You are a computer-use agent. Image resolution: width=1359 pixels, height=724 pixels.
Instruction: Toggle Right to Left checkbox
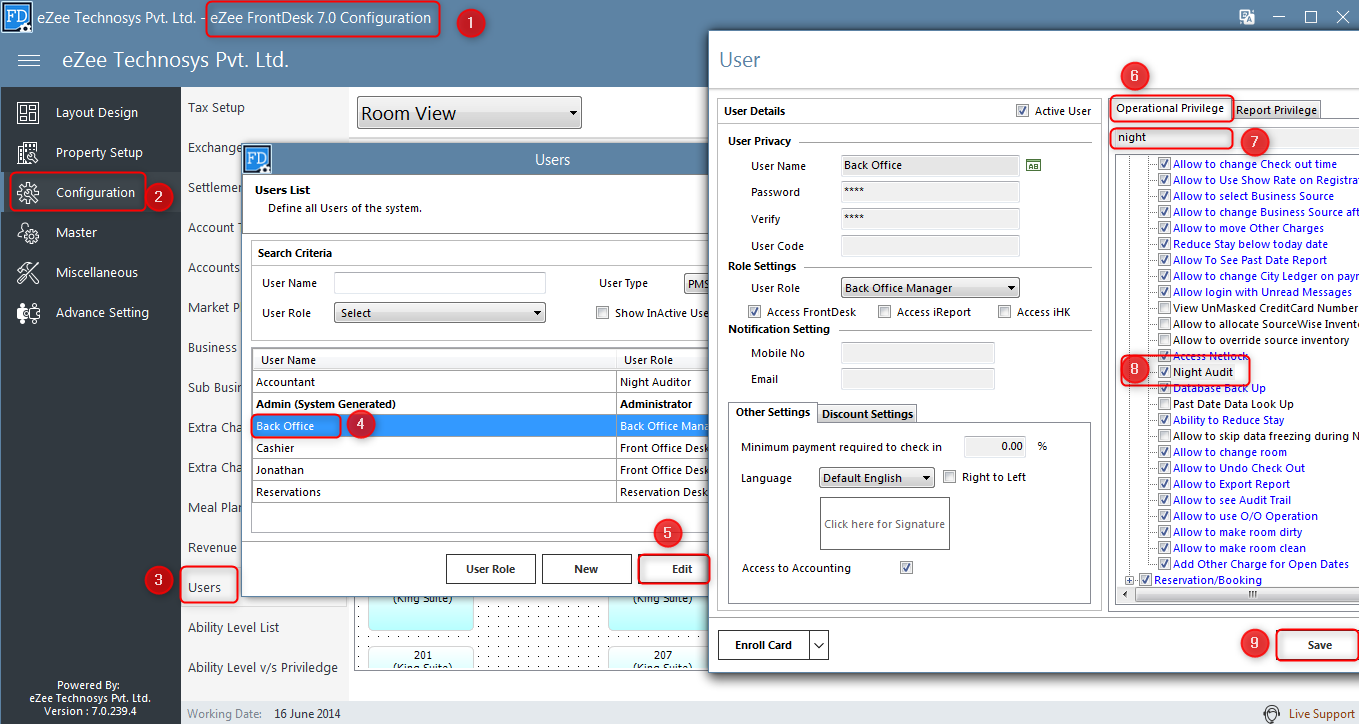[x=950, y=477]
